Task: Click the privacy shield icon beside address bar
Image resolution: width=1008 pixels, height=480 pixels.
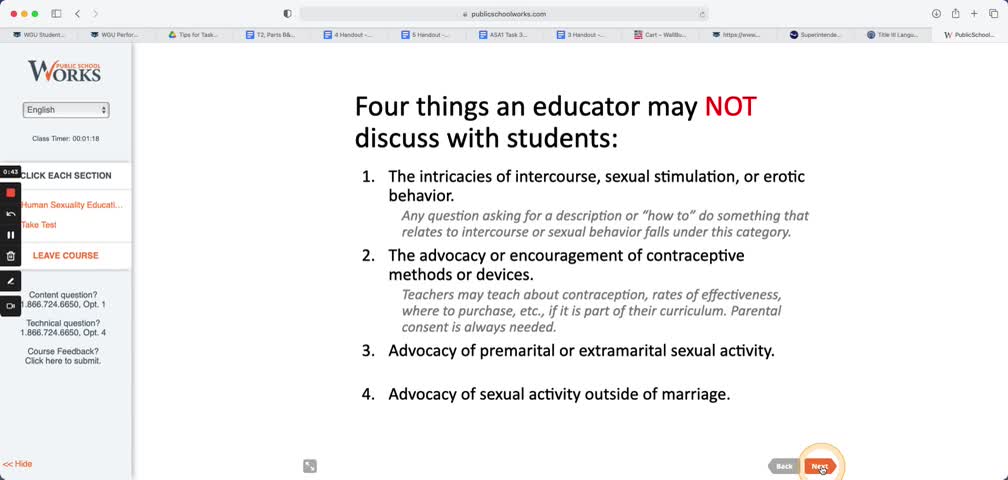Action: (x=287, y=13)
